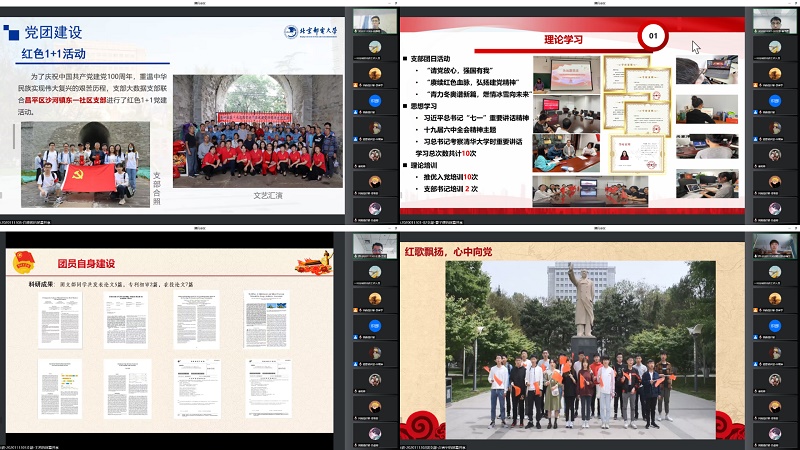800x450 pixels.
Task: Click golden avatar in bottom-left window sidebar
Action: (x=375, y=298)
